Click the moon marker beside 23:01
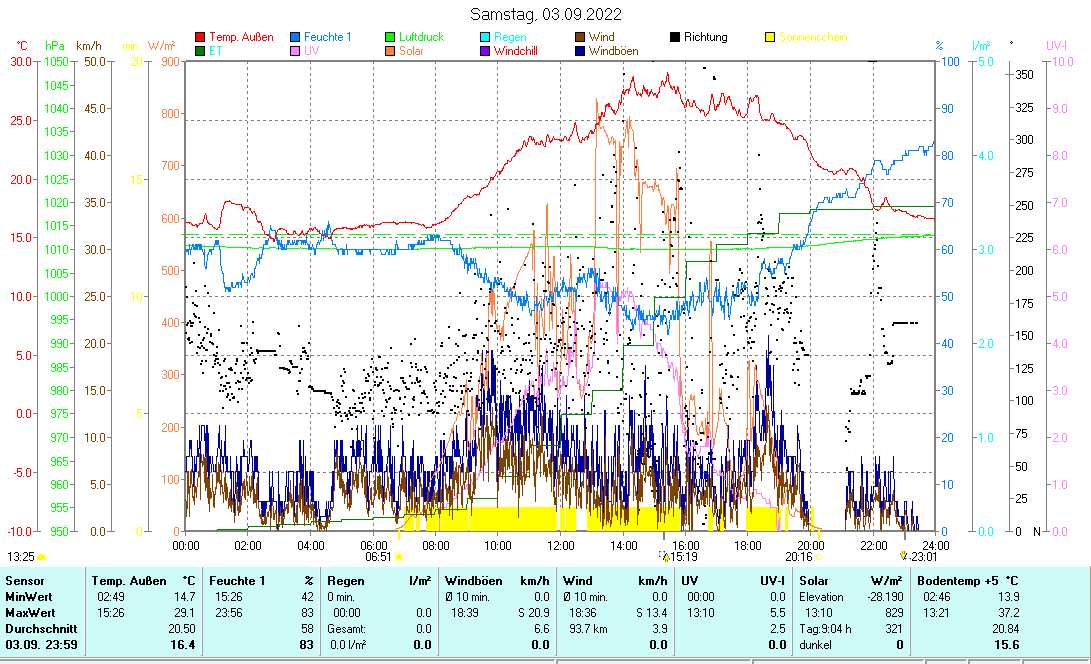Screen dimensions: 1091x664 tap(904, 555)
